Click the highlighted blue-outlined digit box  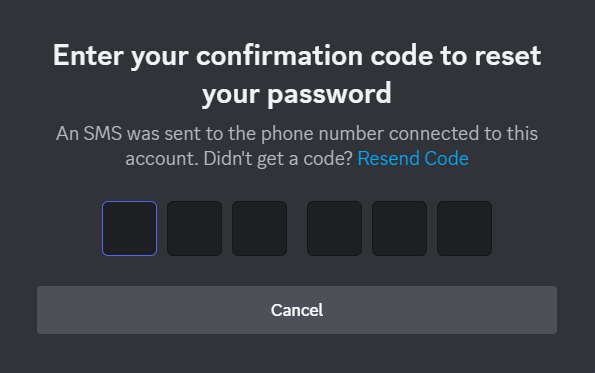(x=129, y=228)
